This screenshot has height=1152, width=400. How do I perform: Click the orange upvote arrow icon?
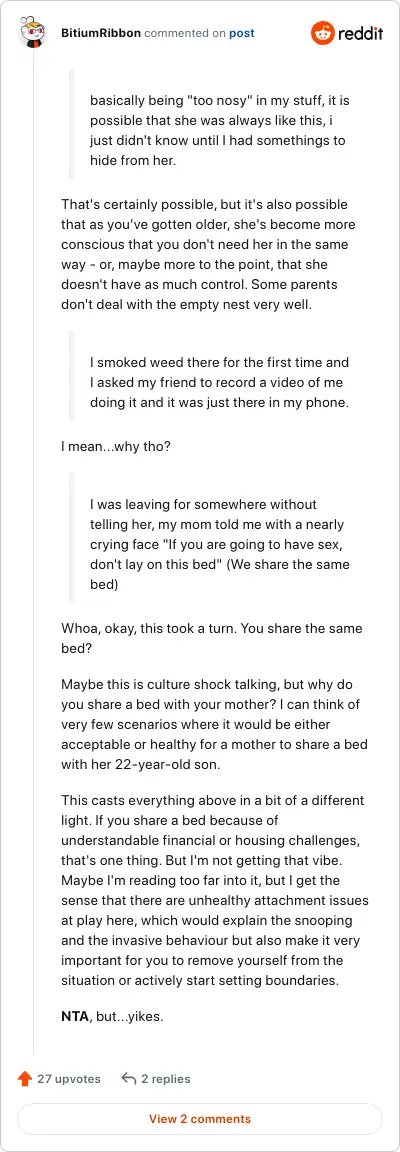pos(24,1079)
